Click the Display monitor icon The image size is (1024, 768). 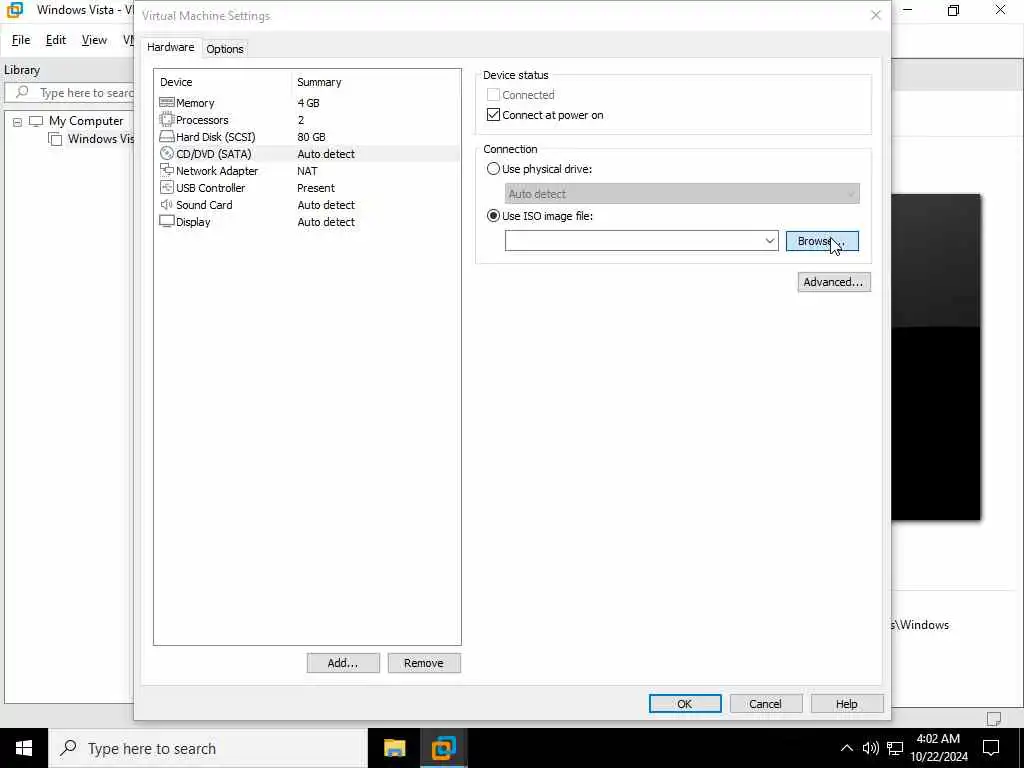167,221
